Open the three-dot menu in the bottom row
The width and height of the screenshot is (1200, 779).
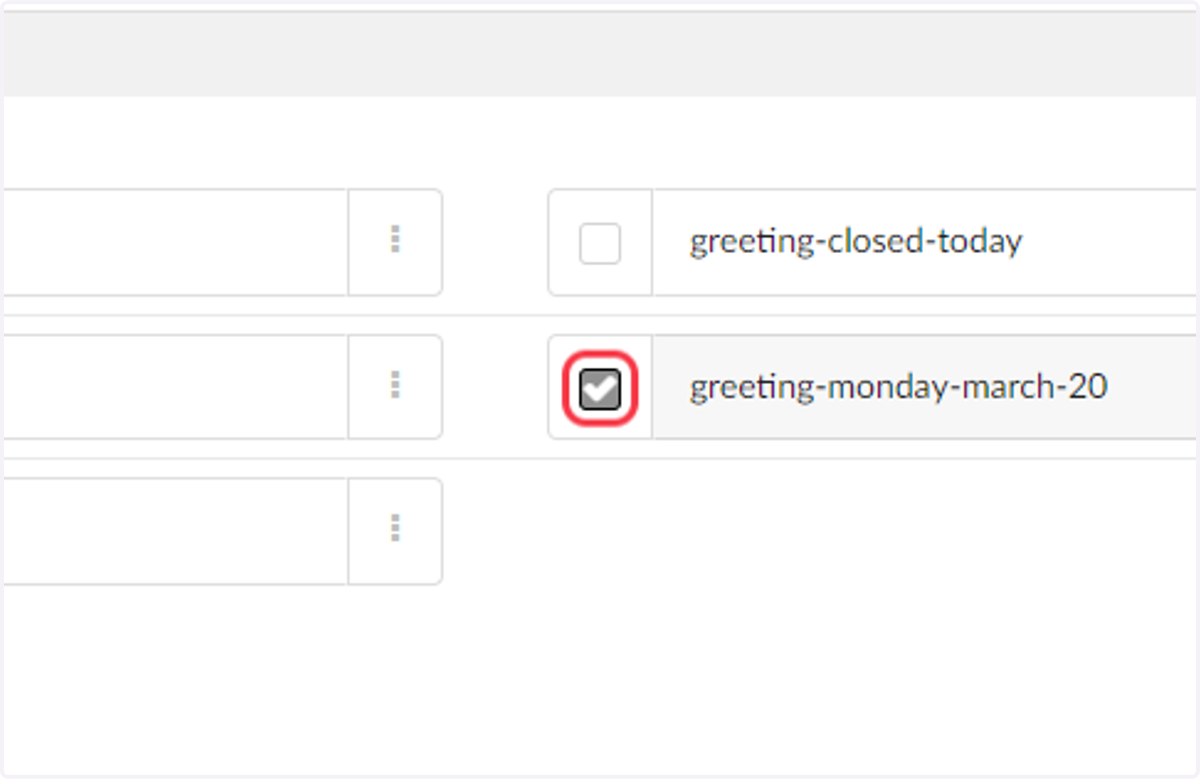[x=395, y=531]
